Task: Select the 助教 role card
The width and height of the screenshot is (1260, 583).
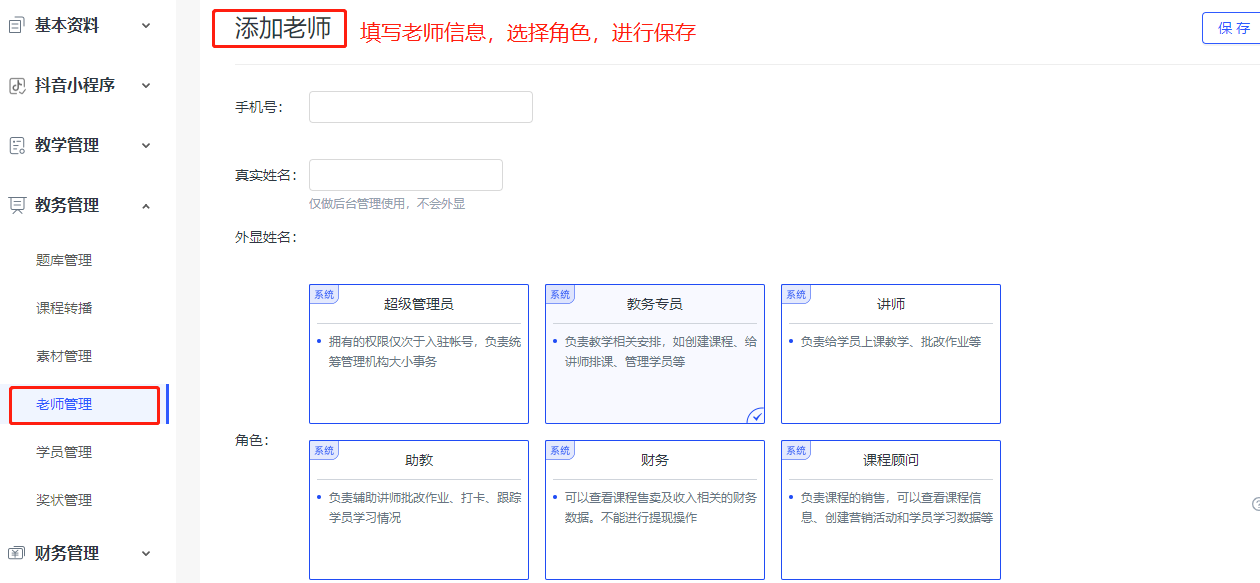Action: (x=418, y=510)
